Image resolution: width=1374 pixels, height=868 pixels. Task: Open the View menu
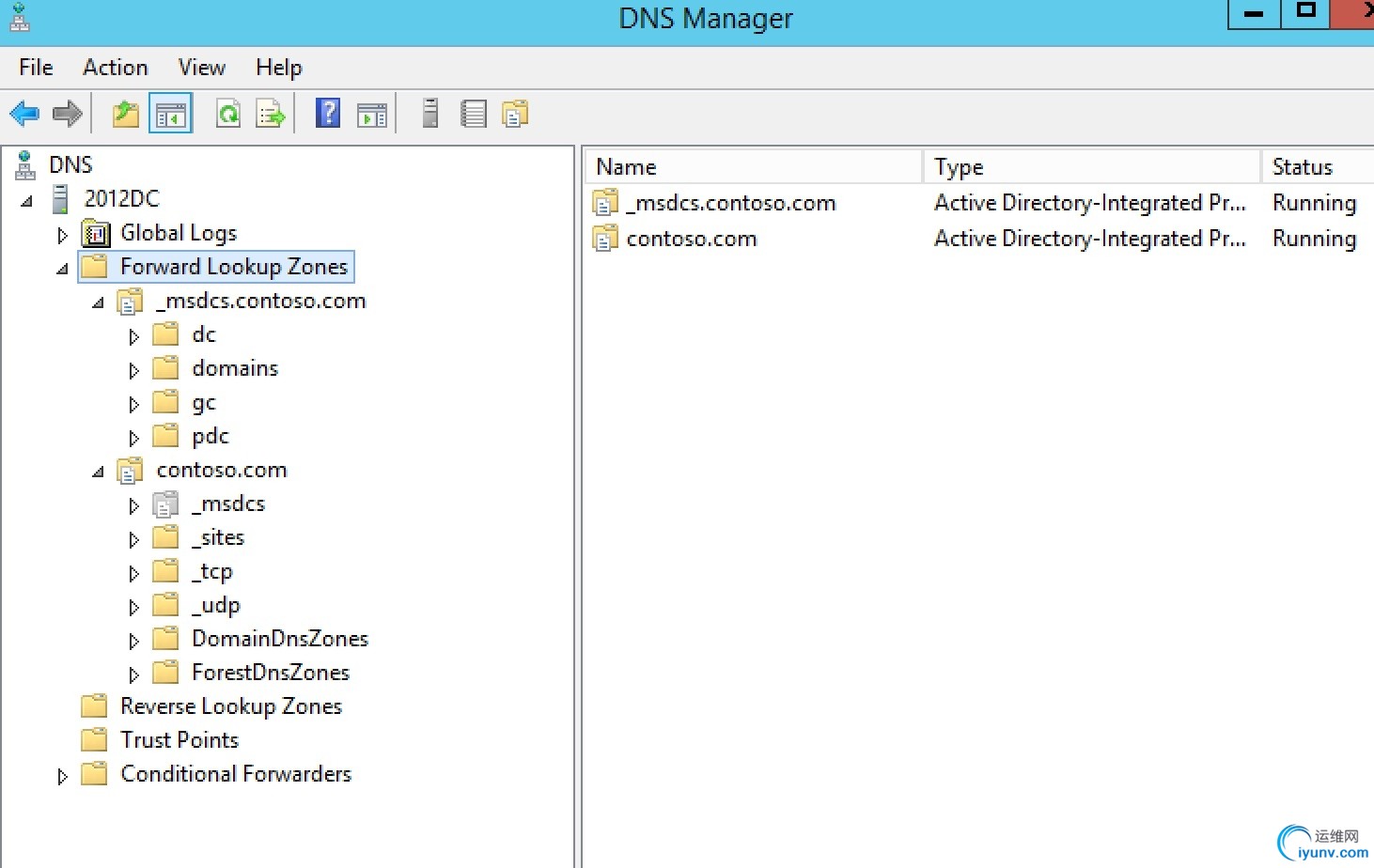coord(202,68)
